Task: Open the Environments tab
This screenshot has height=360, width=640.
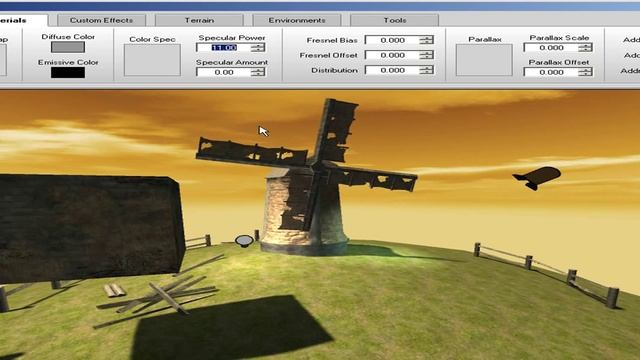Action: [x=297, y=20]
